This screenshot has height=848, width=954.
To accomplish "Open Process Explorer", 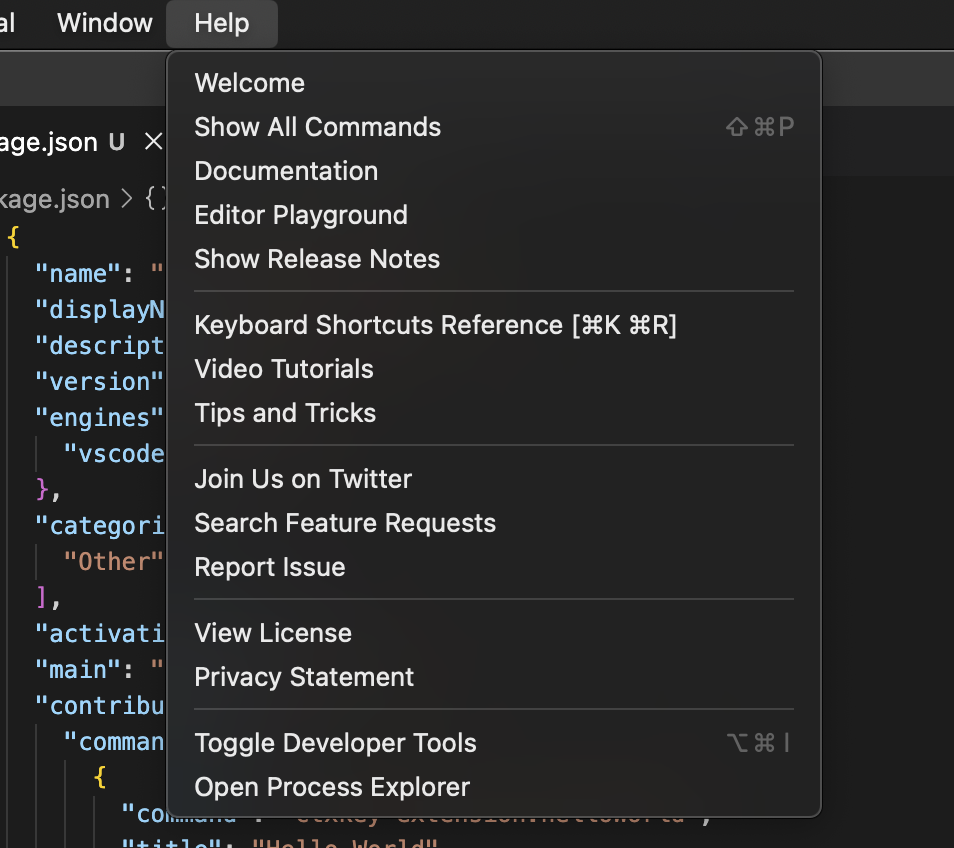I will pos(331,787).
